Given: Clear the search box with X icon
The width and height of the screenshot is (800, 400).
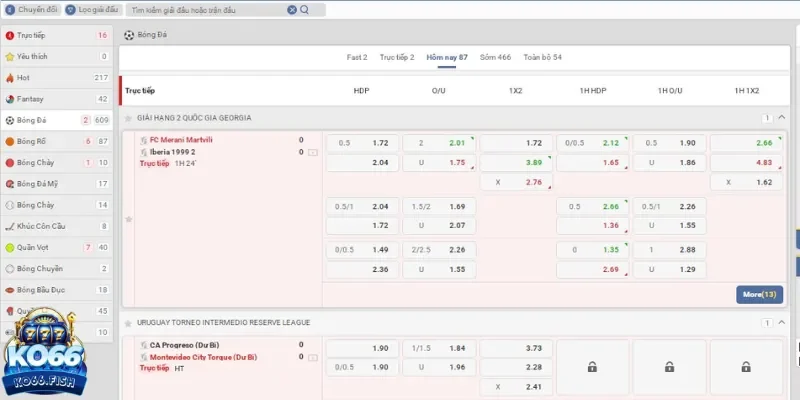Looking at the screenshot, I should (292, 10).
